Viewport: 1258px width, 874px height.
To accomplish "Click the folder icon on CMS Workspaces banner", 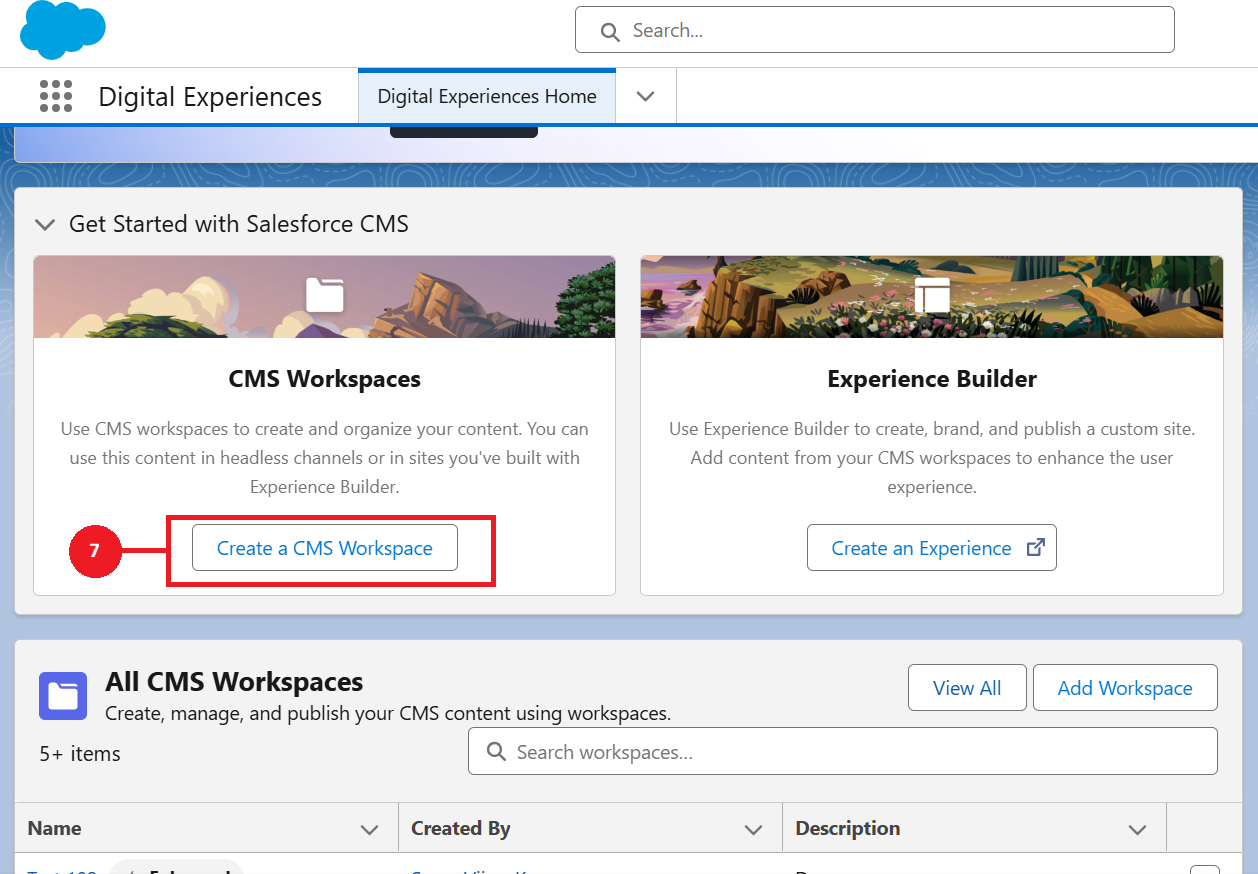I will (324, 295).
